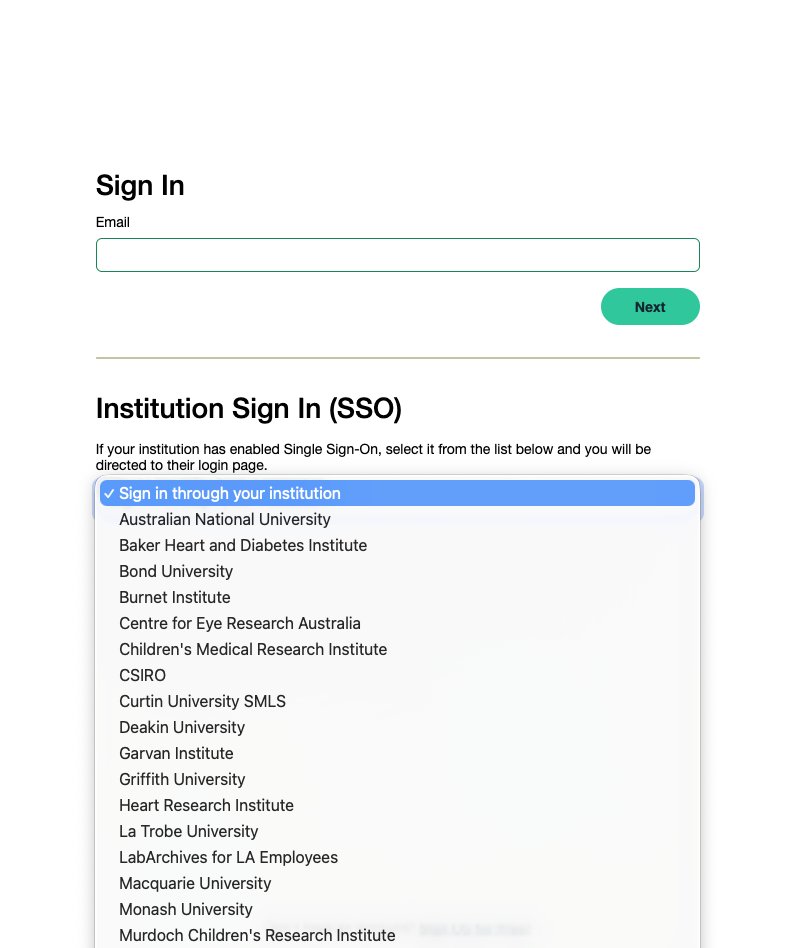Screen dimensions: 799x948
Task: Choose Murdoch Children's Research Institute
Action: point(257,935)
